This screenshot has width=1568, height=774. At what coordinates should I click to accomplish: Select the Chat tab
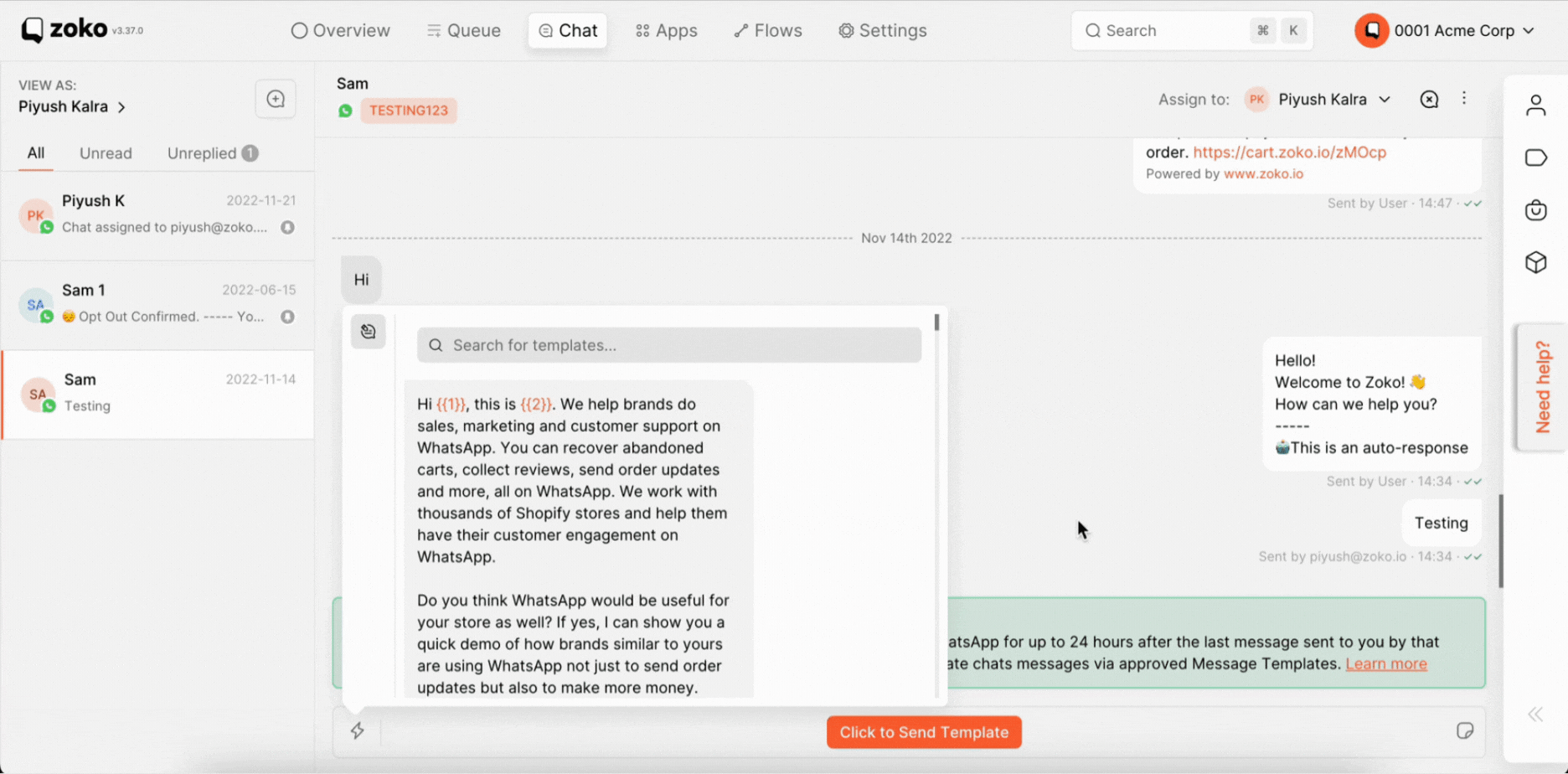click(568, 31)
